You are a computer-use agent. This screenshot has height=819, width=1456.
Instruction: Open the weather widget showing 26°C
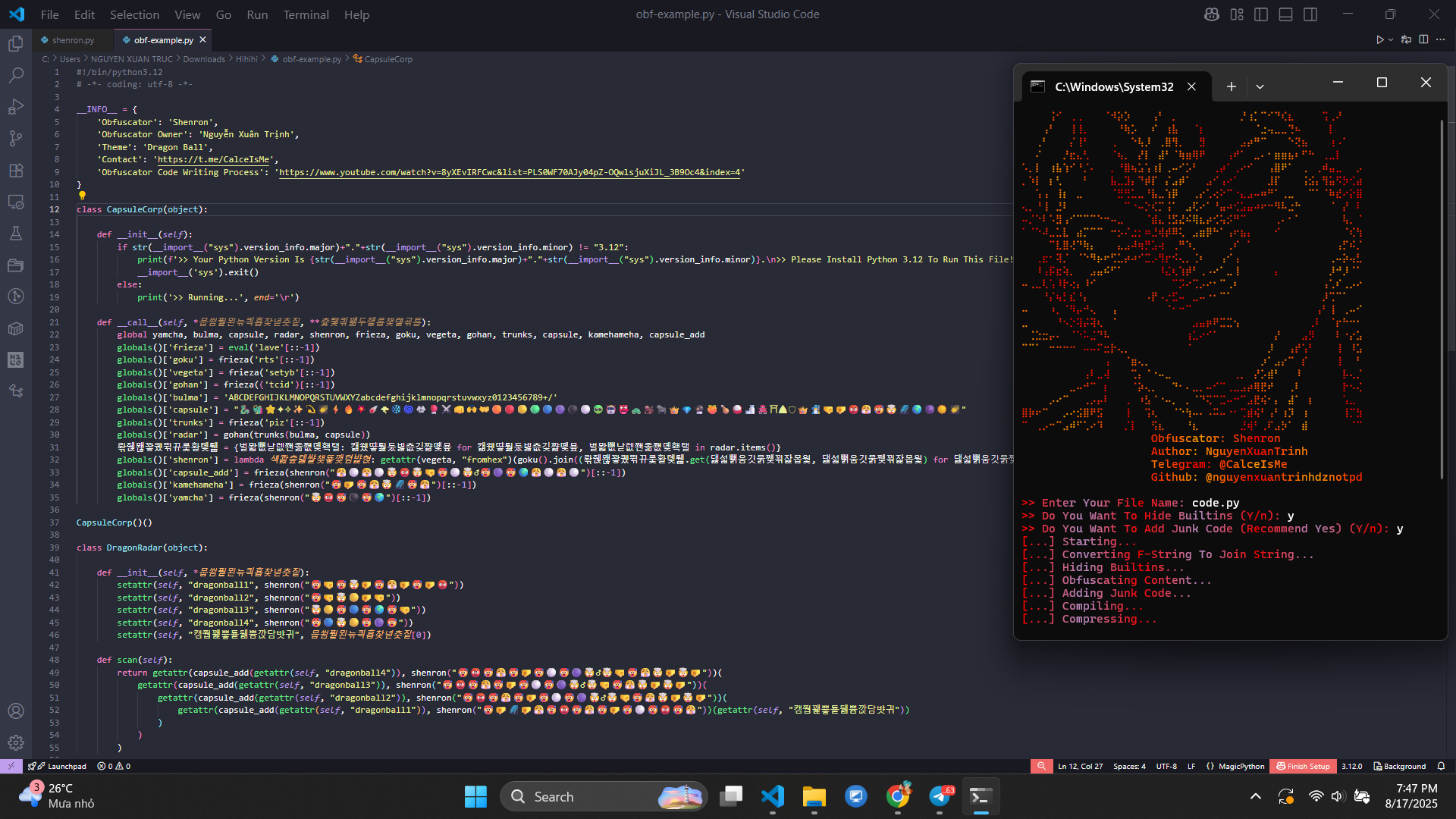57,796
